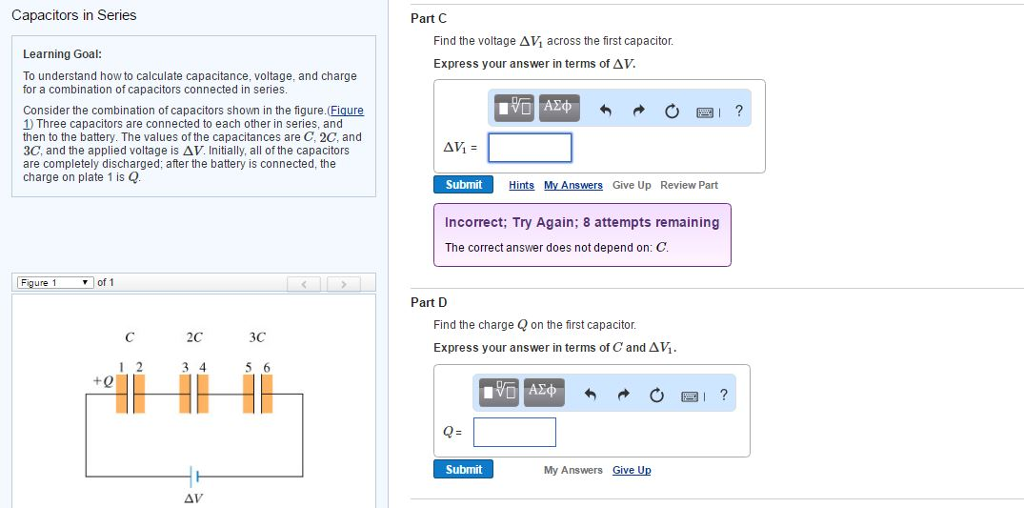Click the Q answer input field
The height and width of the screenshot is (508, 1024).
[515, 432]
